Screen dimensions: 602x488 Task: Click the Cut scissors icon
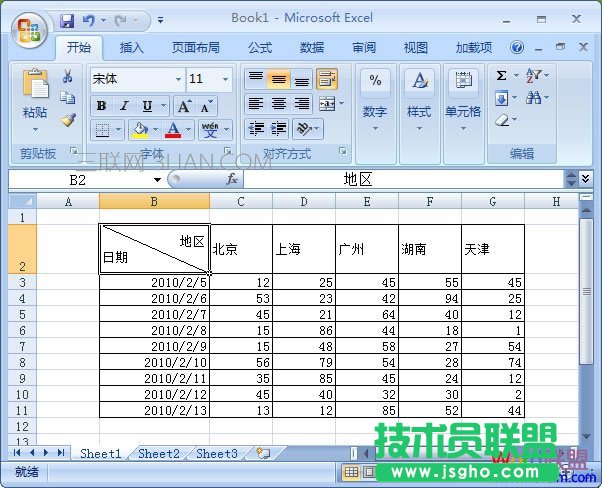coord(68,77)
